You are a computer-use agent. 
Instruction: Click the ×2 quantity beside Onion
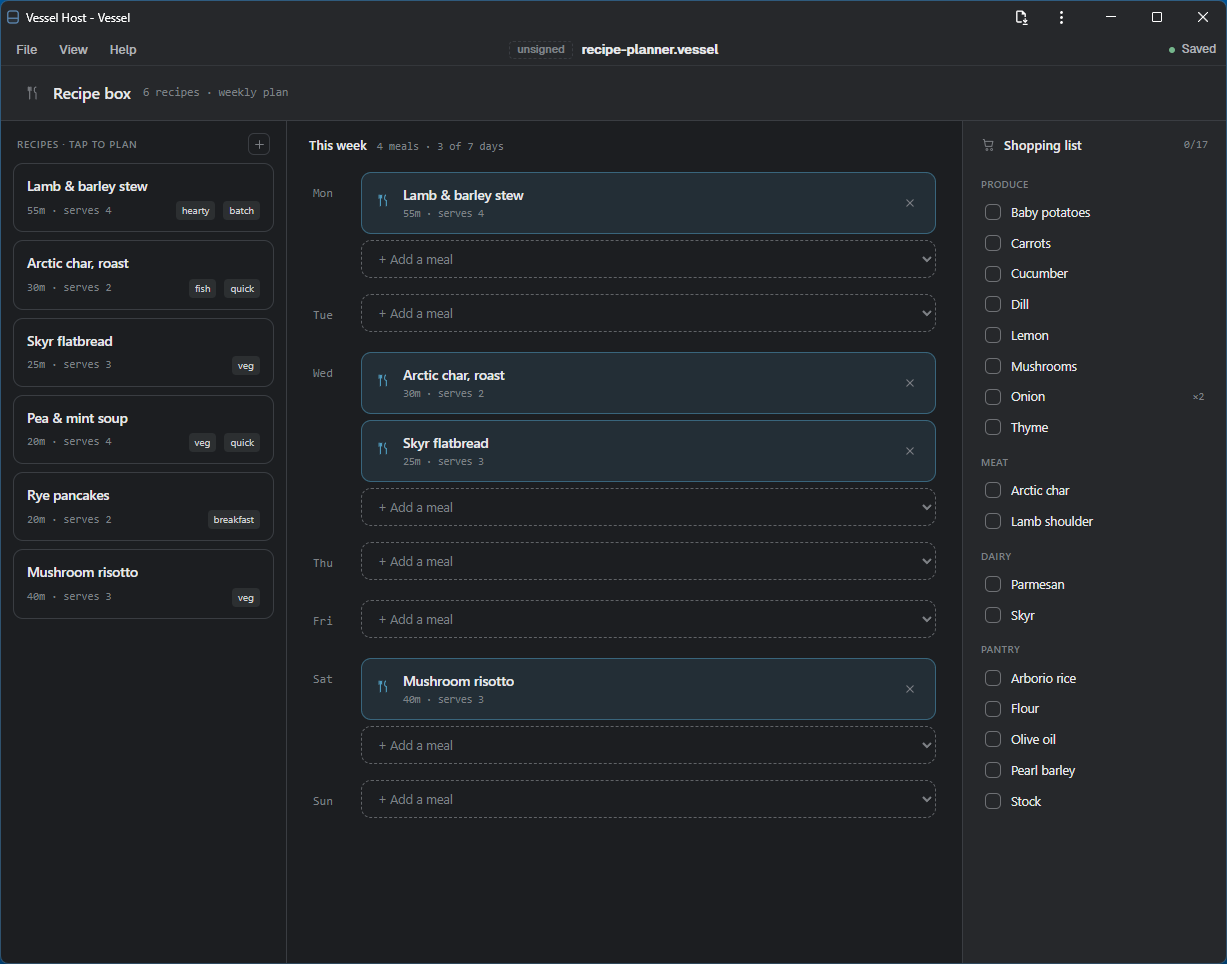click(x=1198, y=397)
